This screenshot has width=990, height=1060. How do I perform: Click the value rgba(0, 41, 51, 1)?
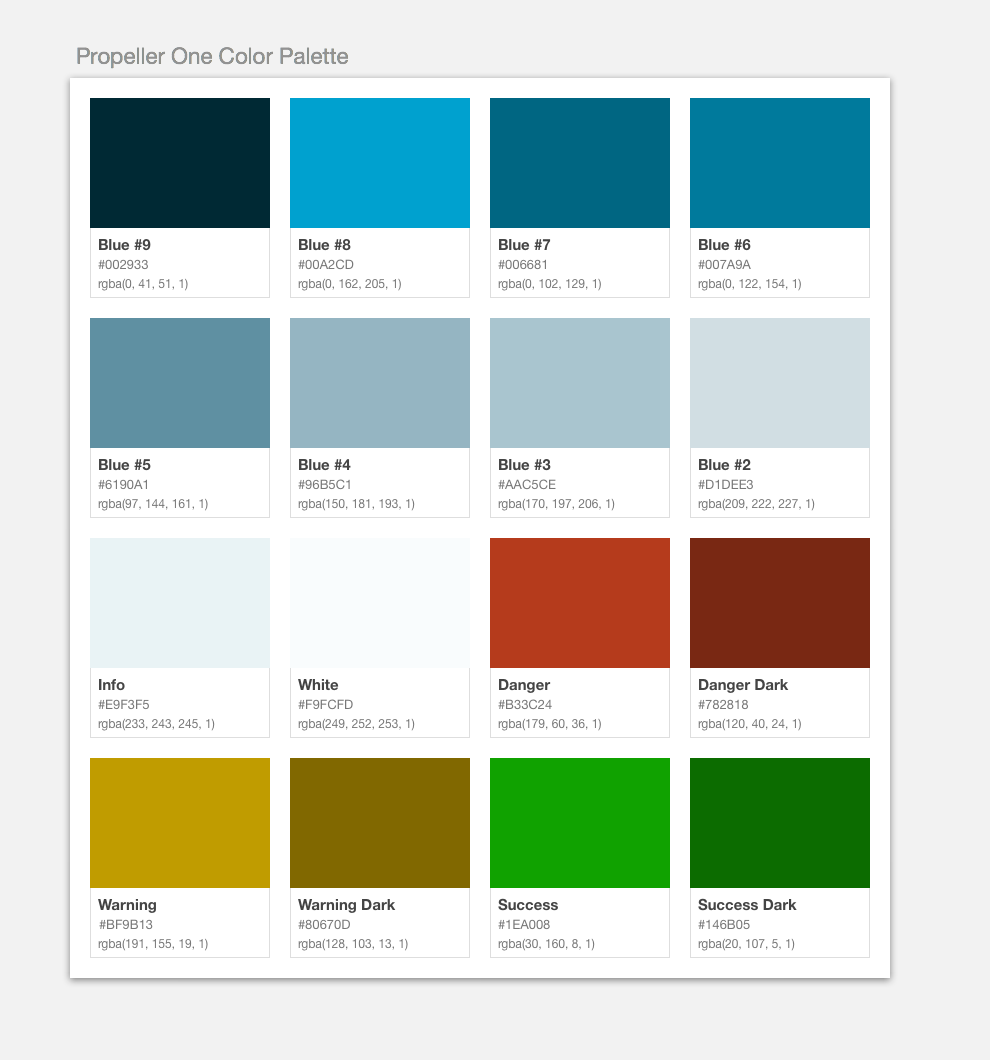(143, 284)
